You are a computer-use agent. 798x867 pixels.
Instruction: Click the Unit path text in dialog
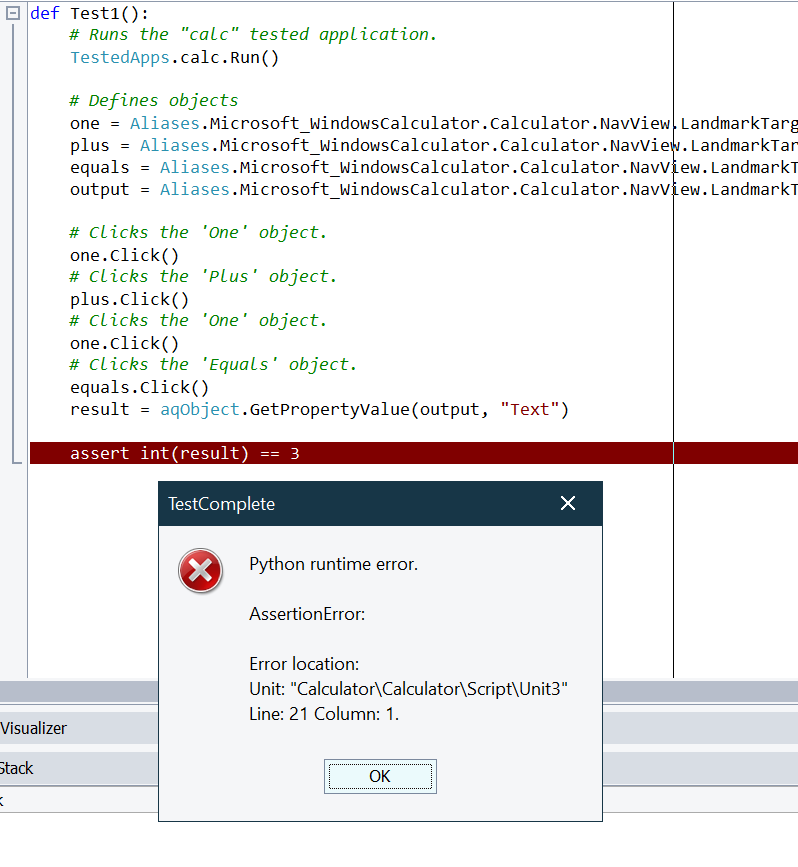[408, 689]
